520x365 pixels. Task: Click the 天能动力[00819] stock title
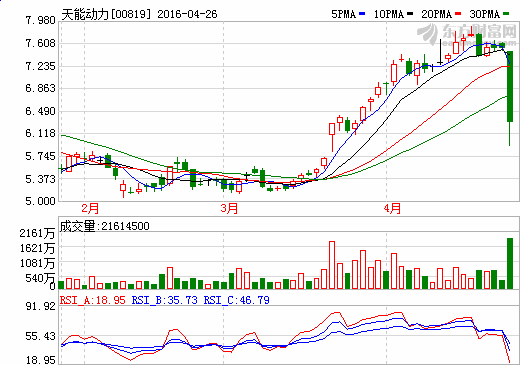(x=106, y=14)
